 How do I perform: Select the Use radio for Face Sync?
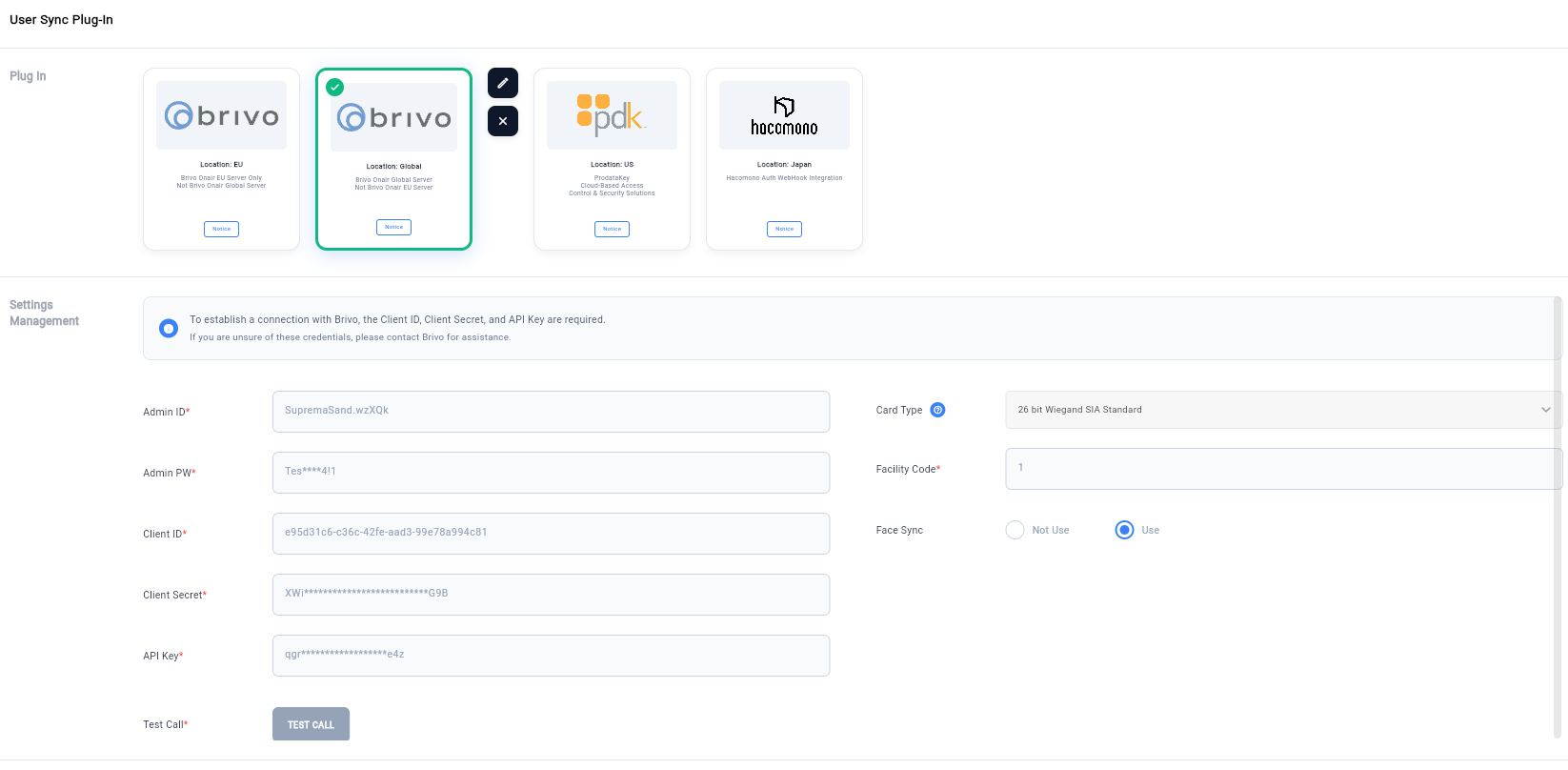1124,530
